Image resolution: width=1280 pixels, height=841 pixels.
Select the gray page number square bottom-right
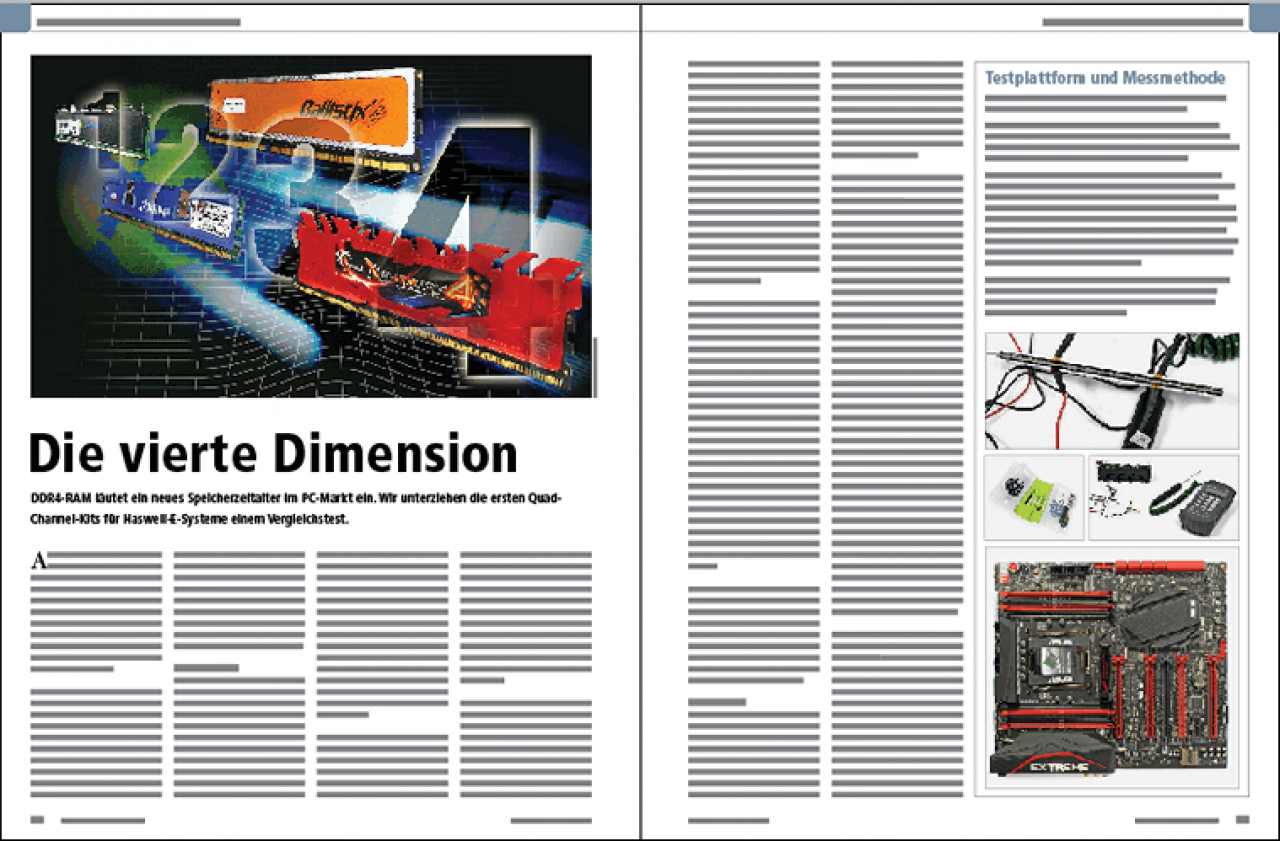tap(1242, 820)
